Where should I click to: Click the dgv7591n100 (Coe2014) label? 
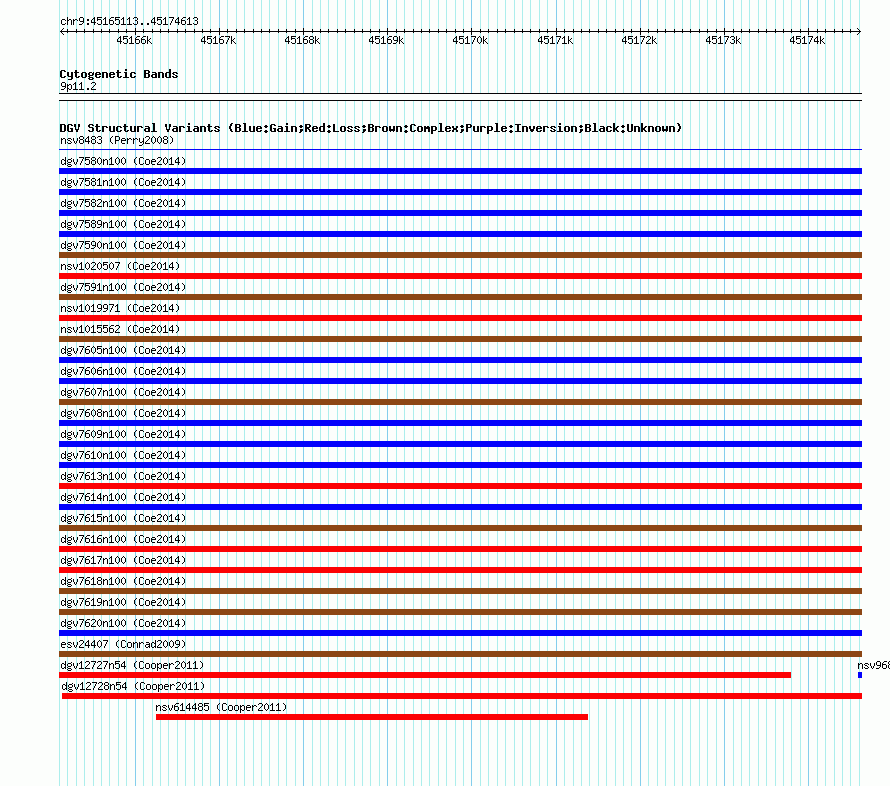pyautogui.click(x=123, y=287)
